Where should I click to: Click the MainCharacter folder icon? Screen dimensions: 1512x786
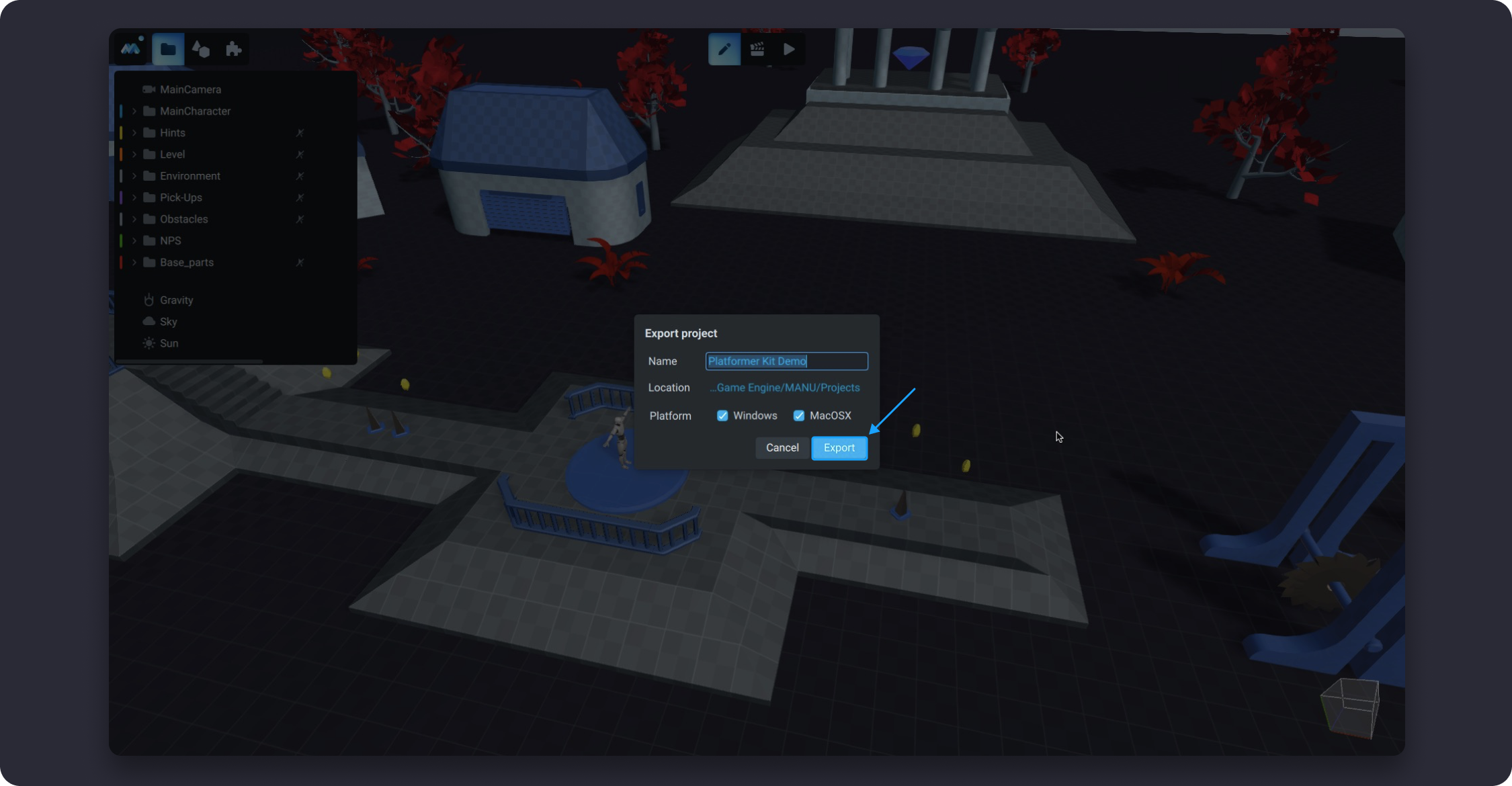(149, 111)
